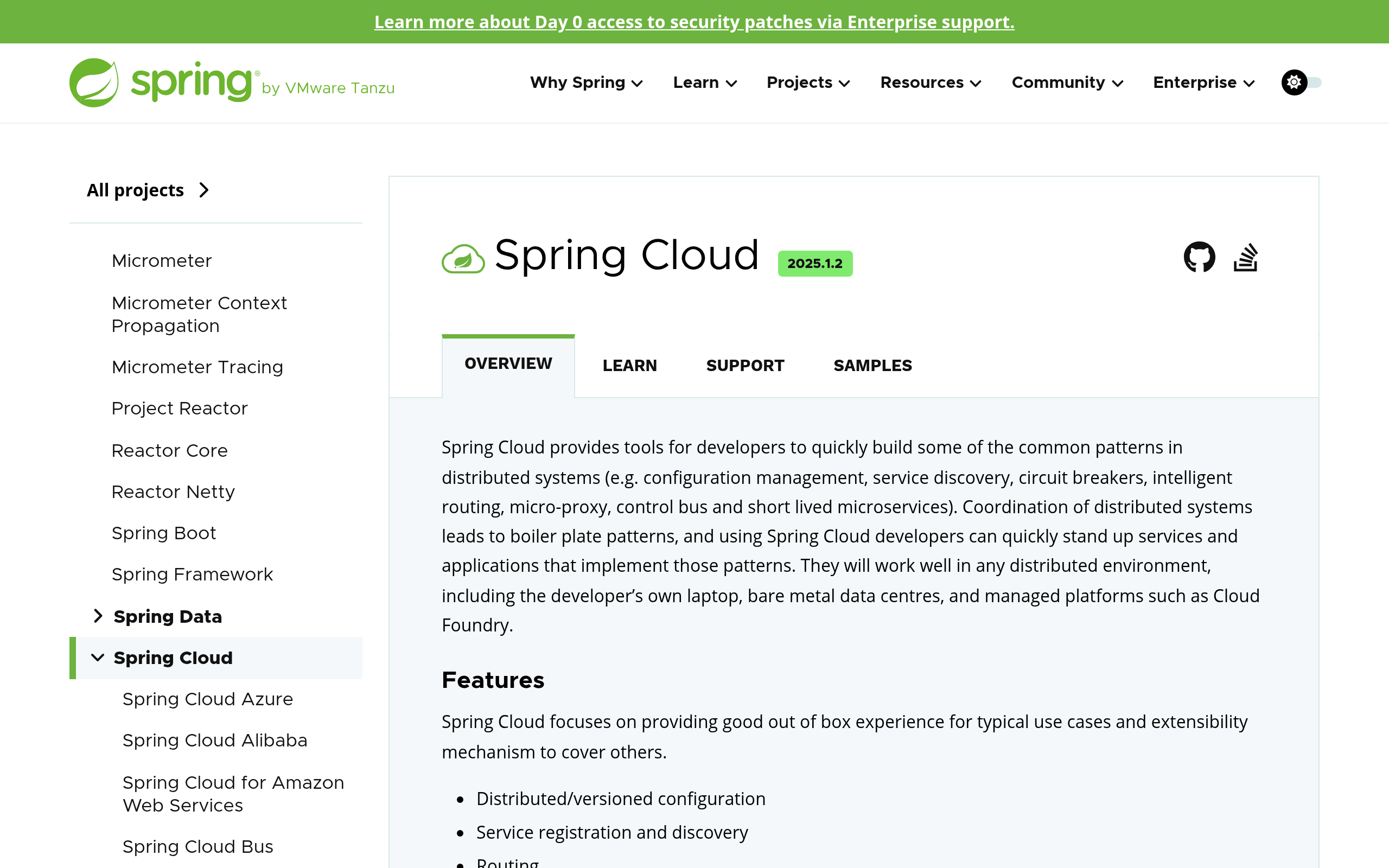The width and height of the screenshot is (1389, 868).
Task: Open Reactor Netty project link
Action: click(173, 492)
